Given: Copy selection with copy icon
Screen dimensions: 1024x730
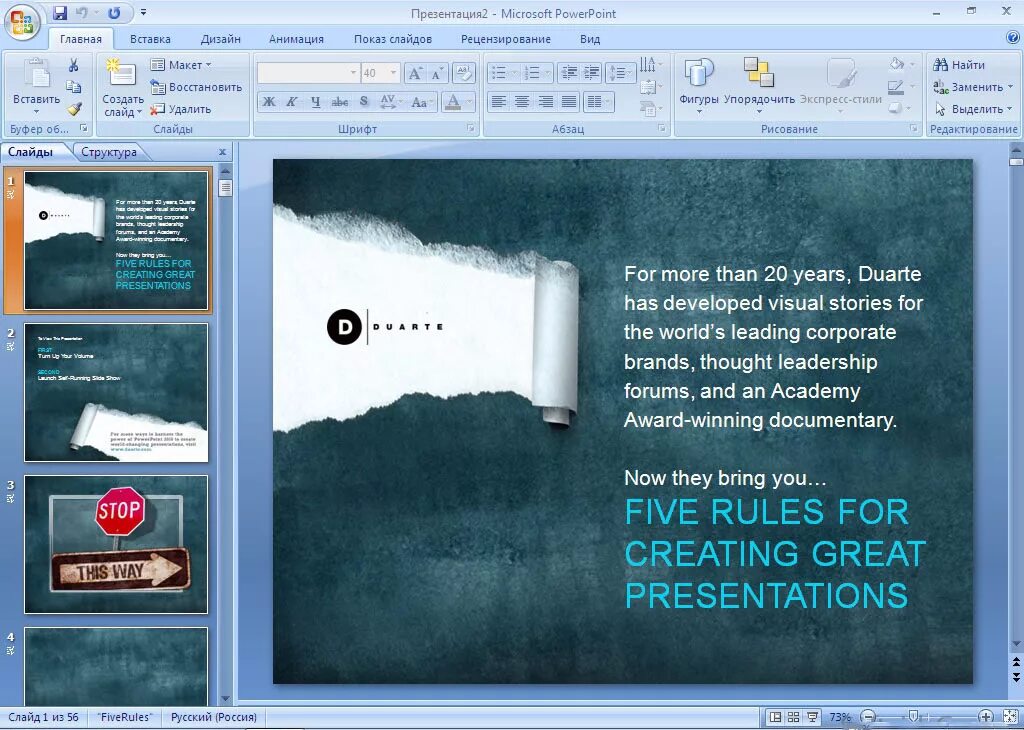Looking at the screenshot, I should 73,87.
